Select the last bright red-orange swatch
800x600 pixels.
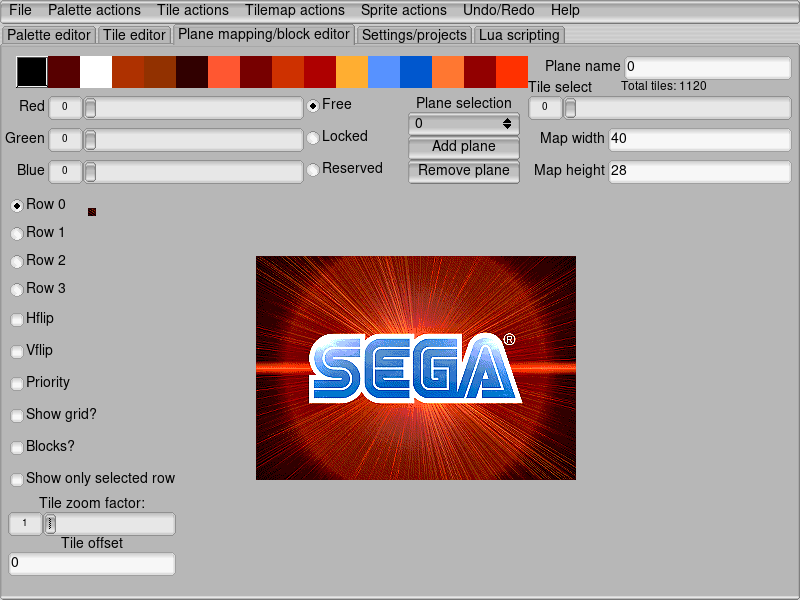coord(512,72)
